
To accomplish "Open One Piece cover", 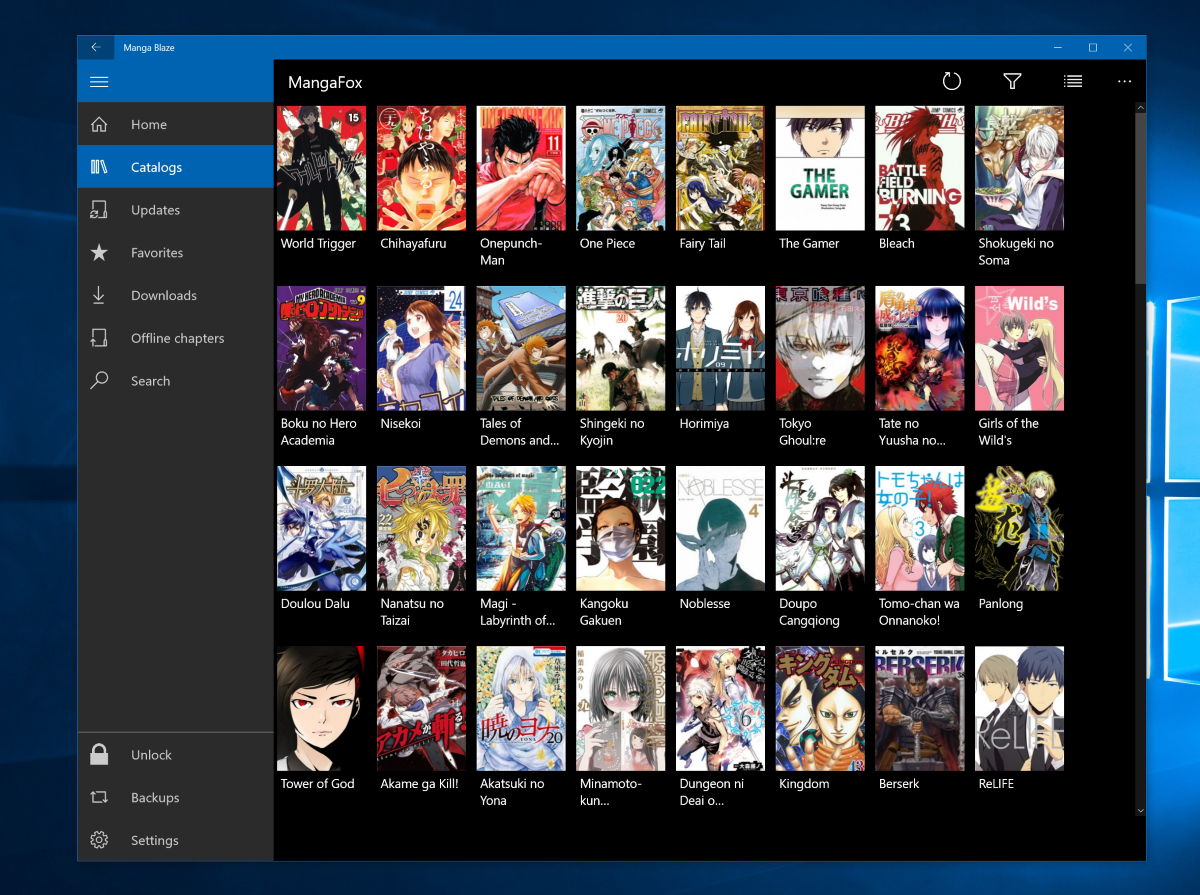I will point(621,168).
